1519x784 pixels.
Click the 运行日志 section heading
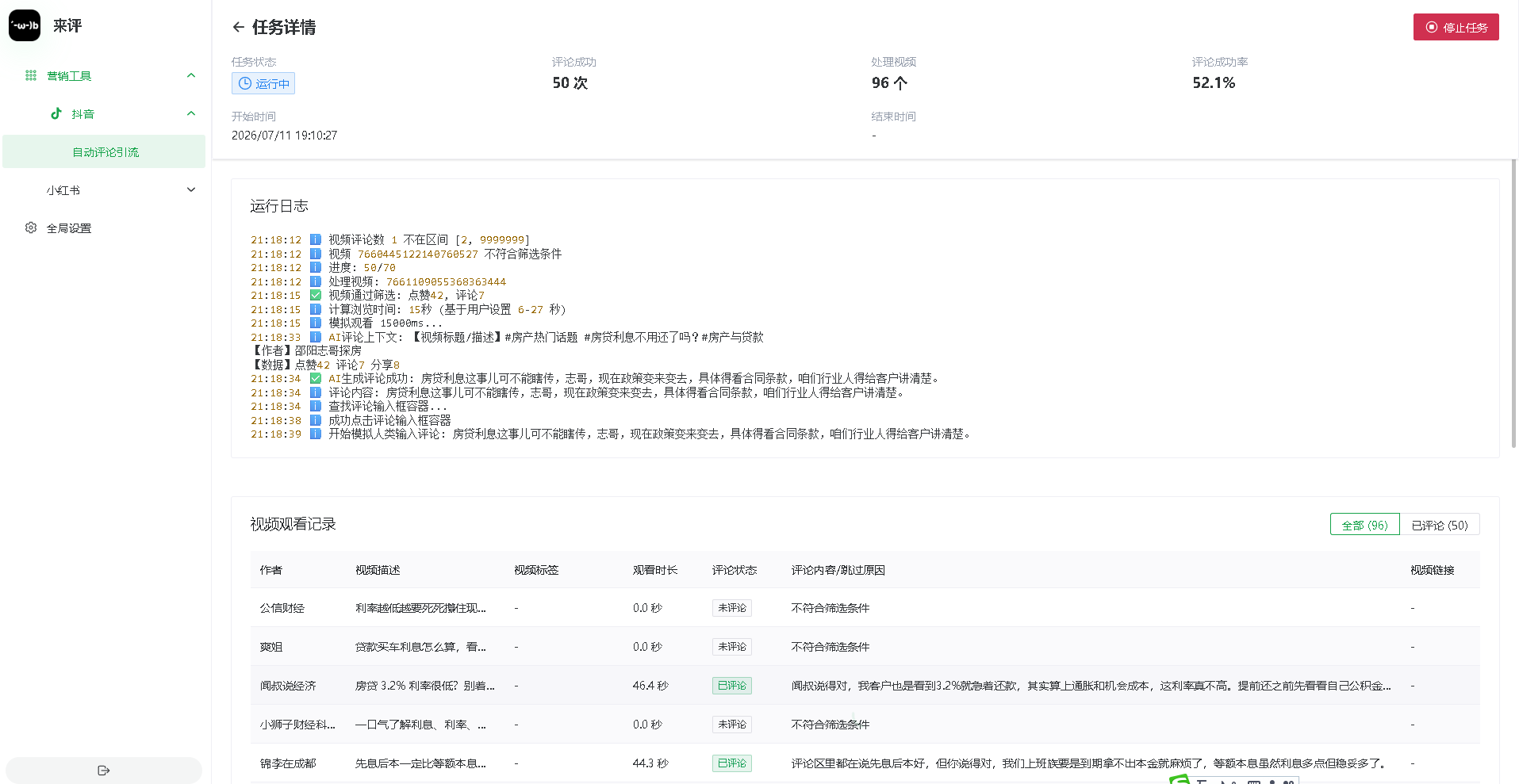coord(279,206)
